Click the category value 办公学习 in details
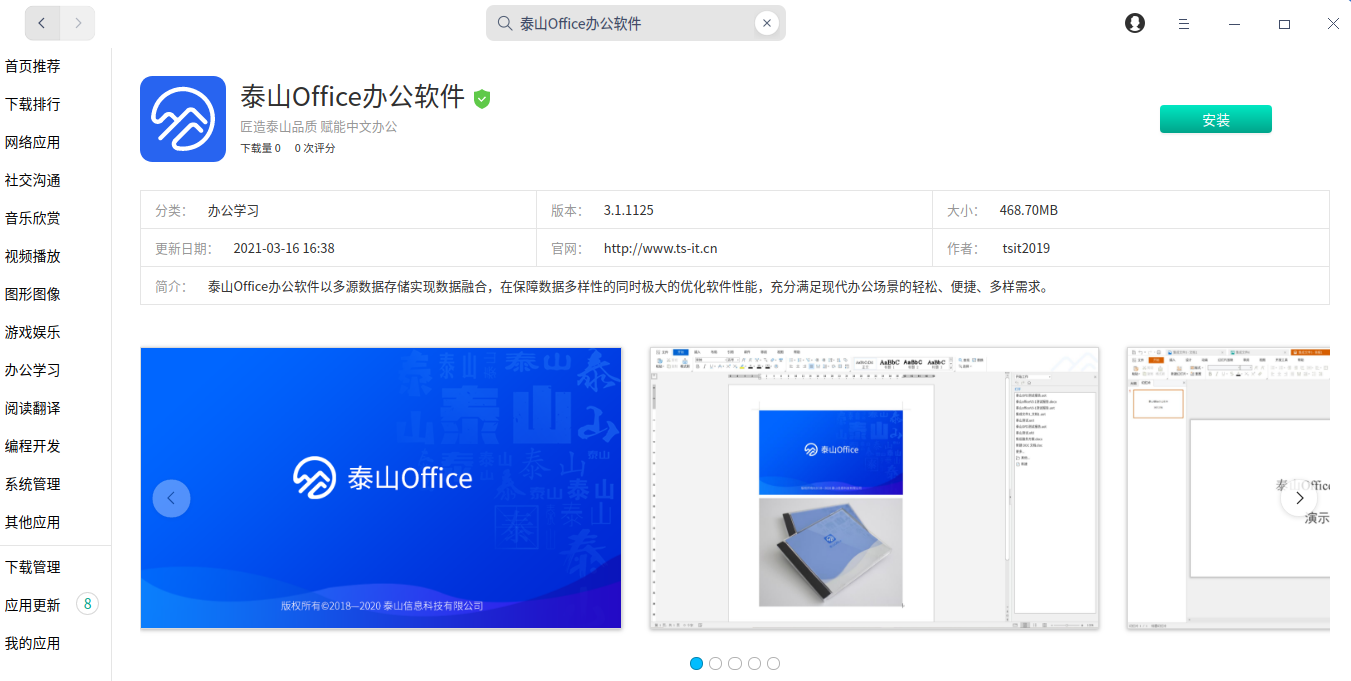 coord(234,210)
